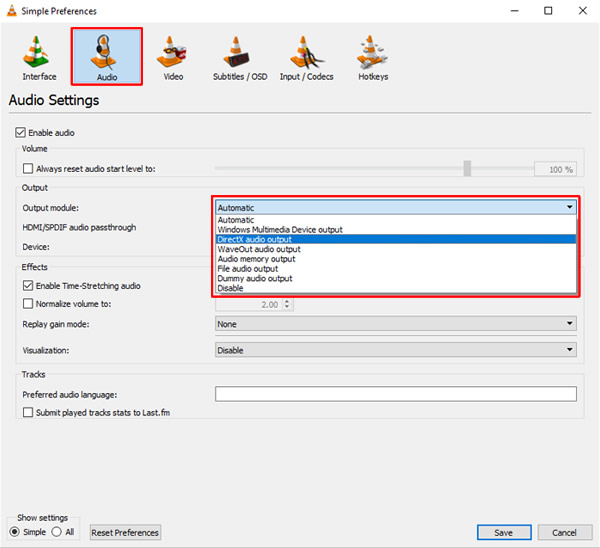Toggle the Enable audio checkbox

tap(20, 133)
